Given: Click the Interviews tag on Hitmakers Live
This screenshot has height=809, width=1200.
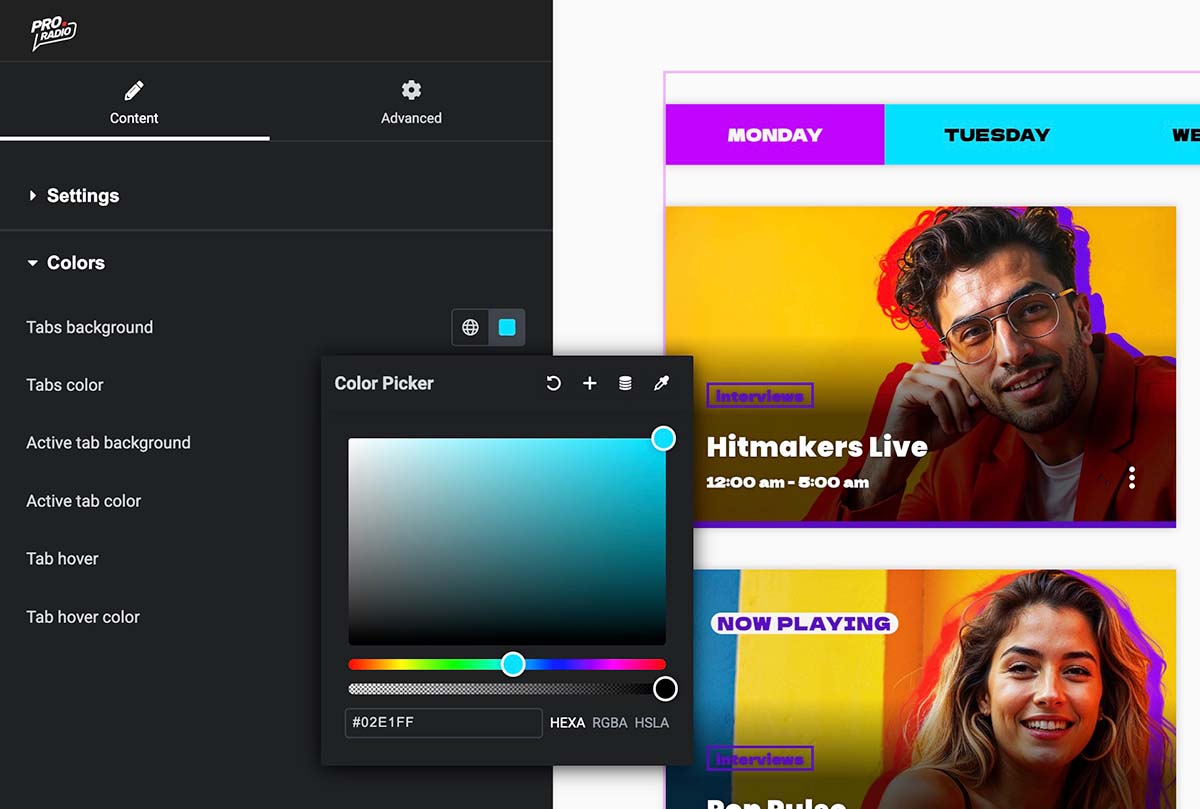Looking at the screenshot, I should pyautogui.click(x=760, y=396).
